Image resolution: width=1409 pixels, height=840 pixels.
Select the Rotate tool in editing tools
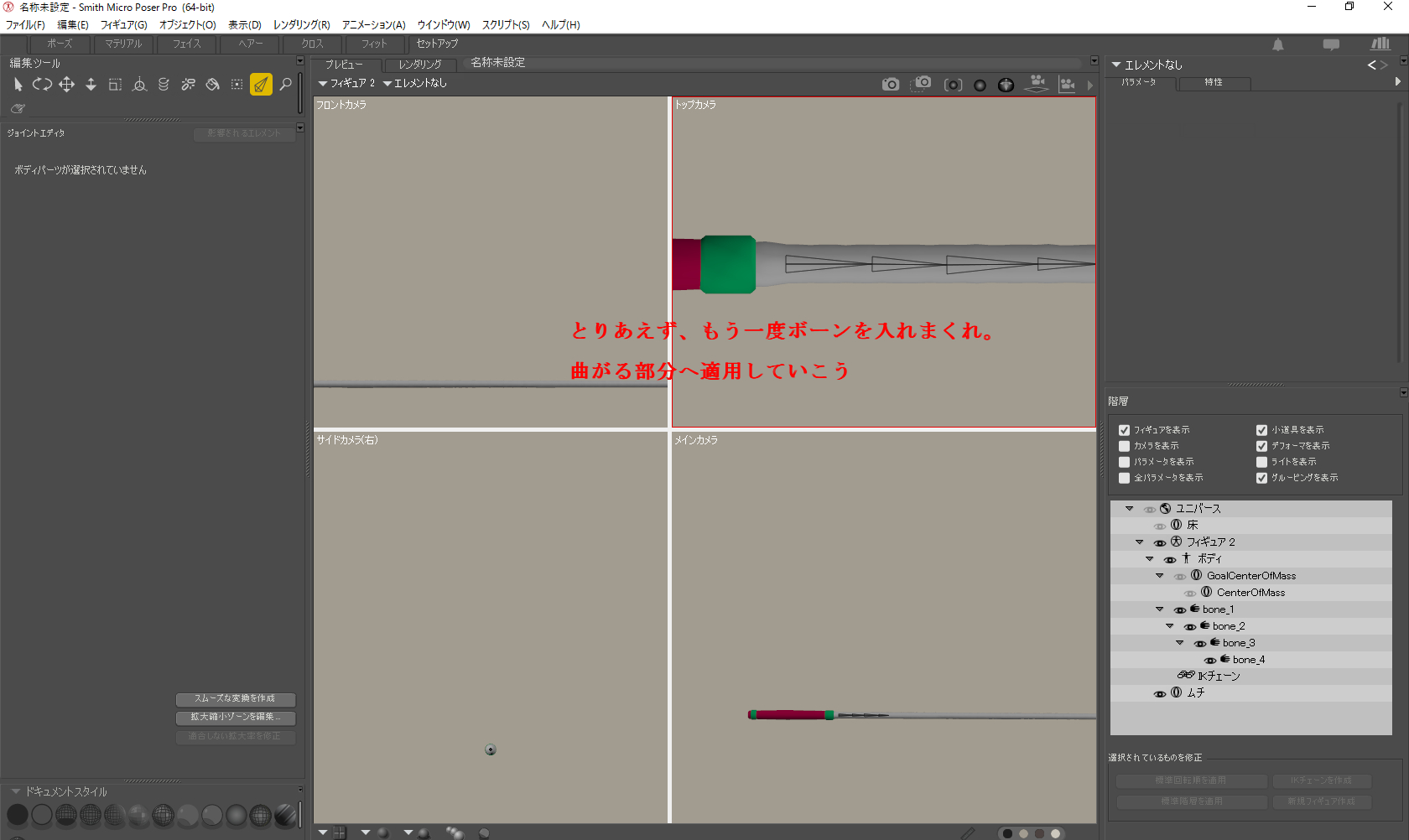click(x=42, y=85)
